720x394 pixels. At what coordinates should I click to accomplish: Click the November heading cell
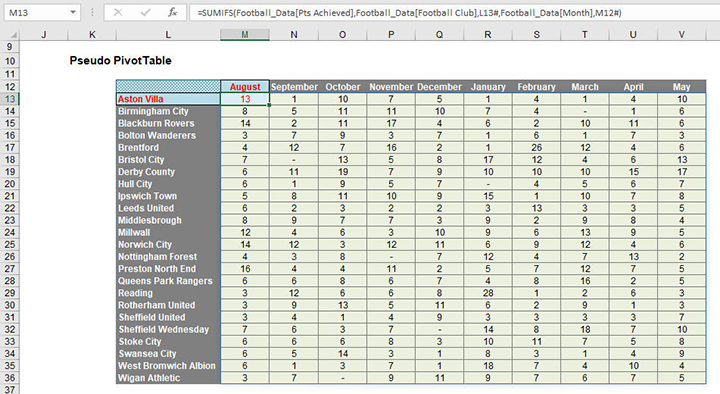(x=391, y=86)
